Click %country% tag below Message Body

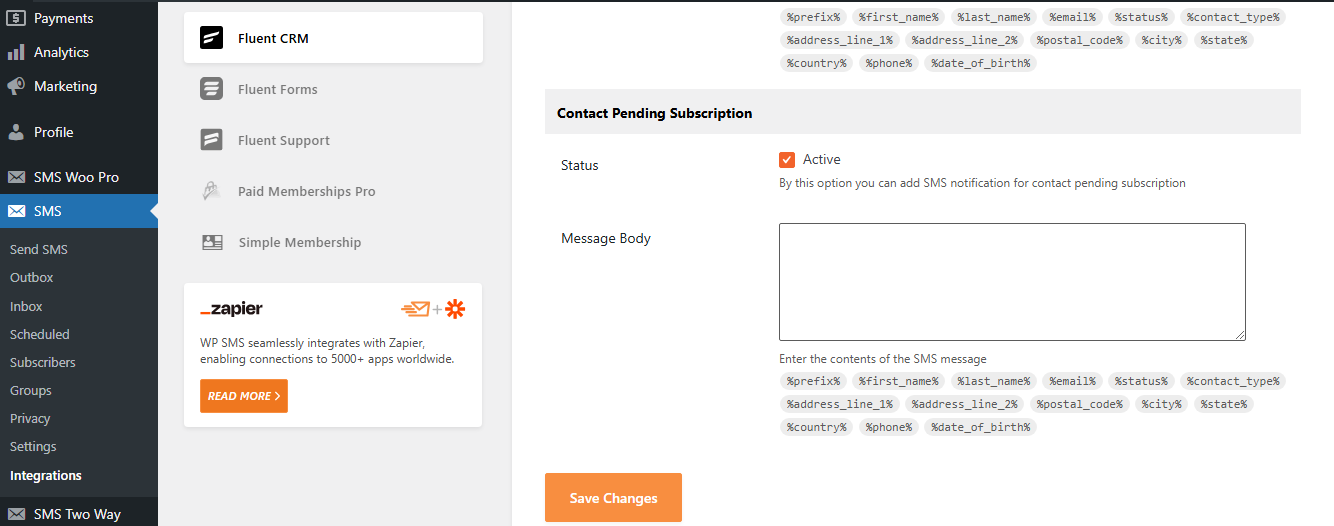click(x=816, y=427)
